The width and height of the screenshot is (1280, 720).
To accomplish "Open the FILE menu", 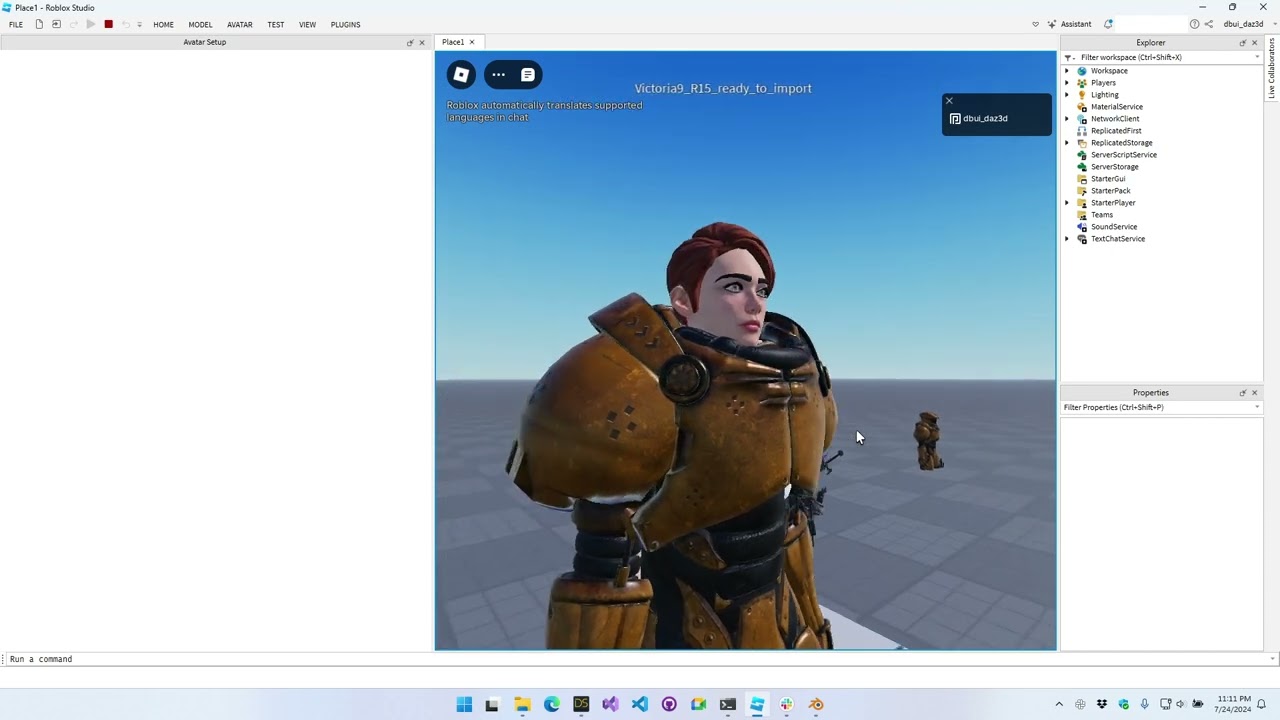I will pyautogui.click(x=16, y=24).
